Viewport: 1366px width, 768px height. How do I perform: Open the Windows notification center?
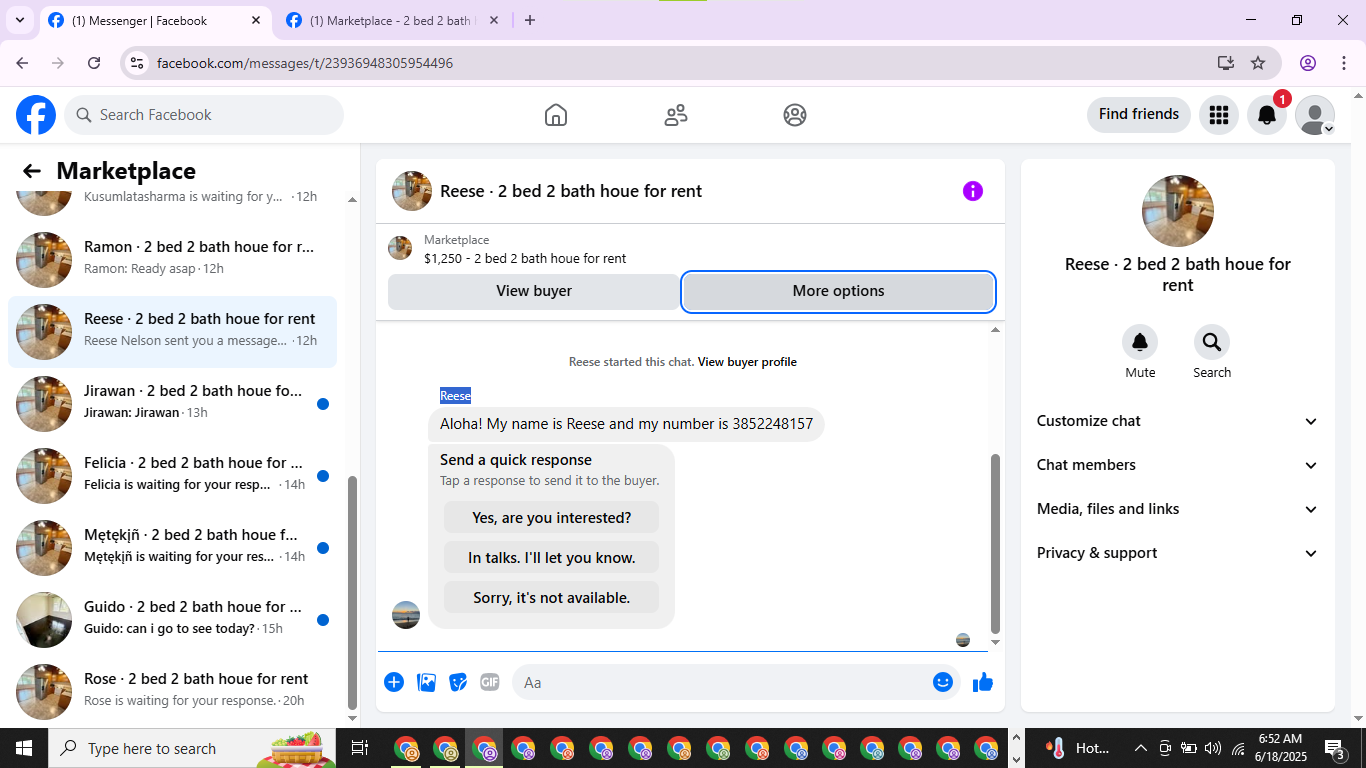(x=1335, y=748)
